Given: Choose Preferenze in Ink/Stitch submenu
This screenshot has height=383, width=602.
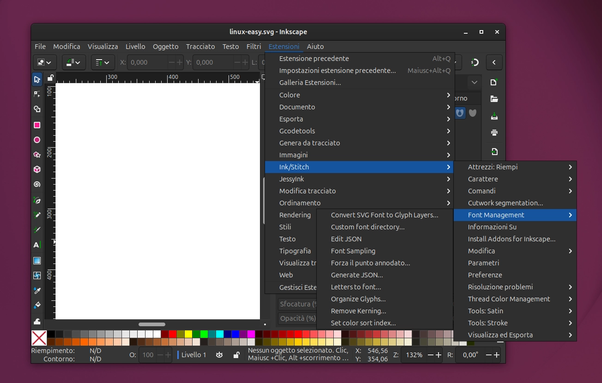Looking at the screenshot, I should [x=515, y=275].
